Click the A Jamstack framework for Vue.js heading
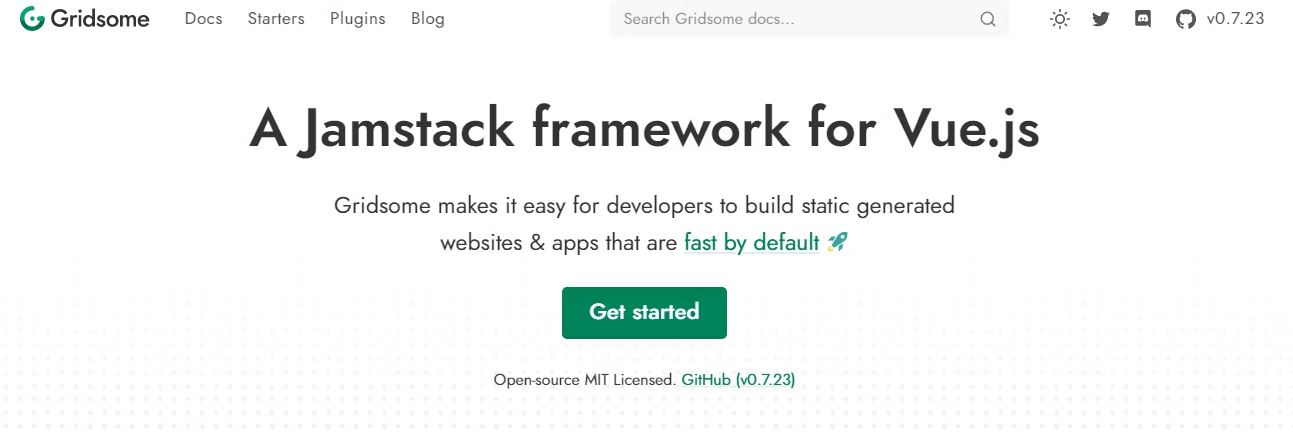The width and height of the screenshot is (1293, 435). (x=645, y=129)
